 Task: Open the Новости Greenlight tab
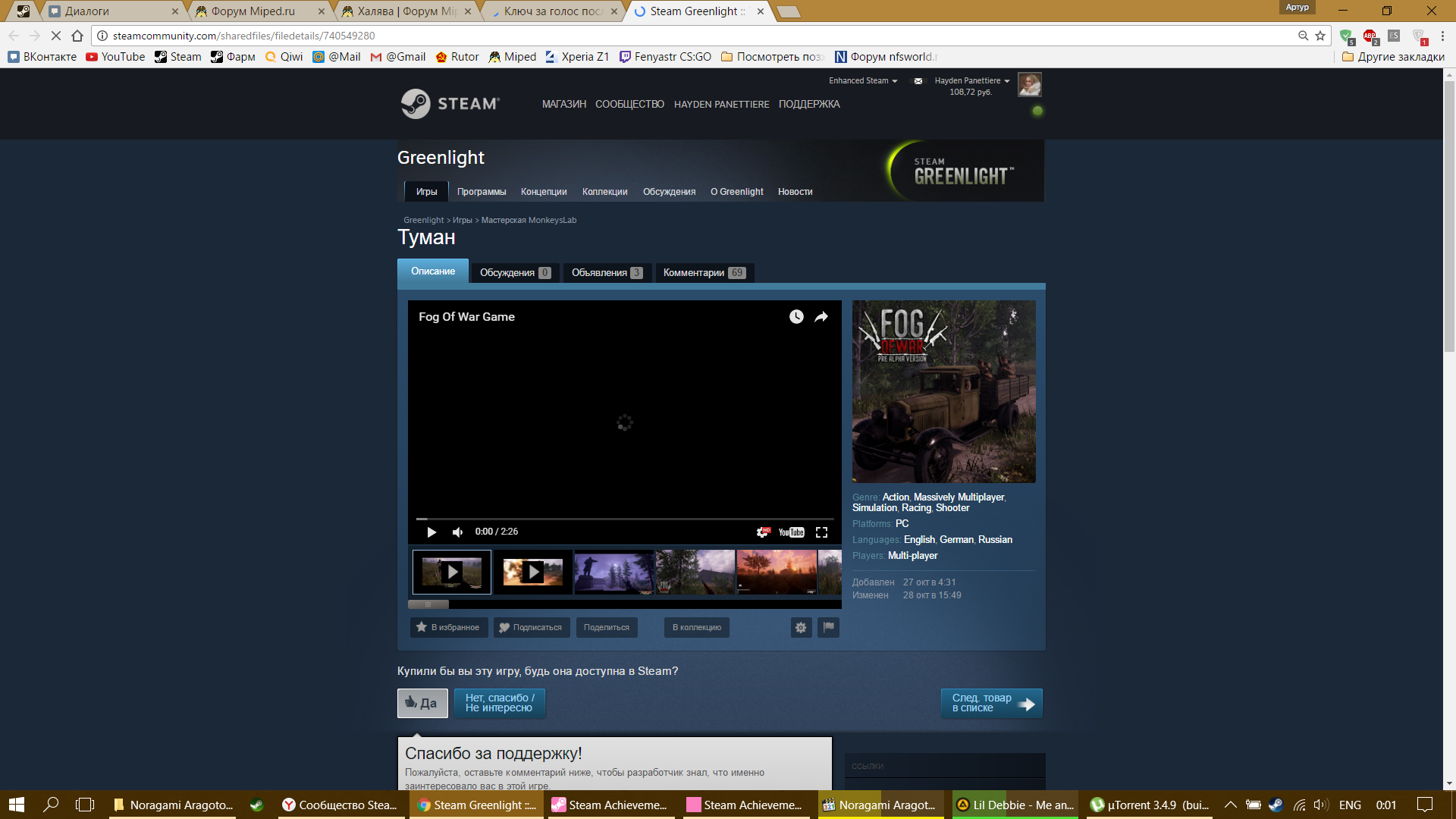795,192
